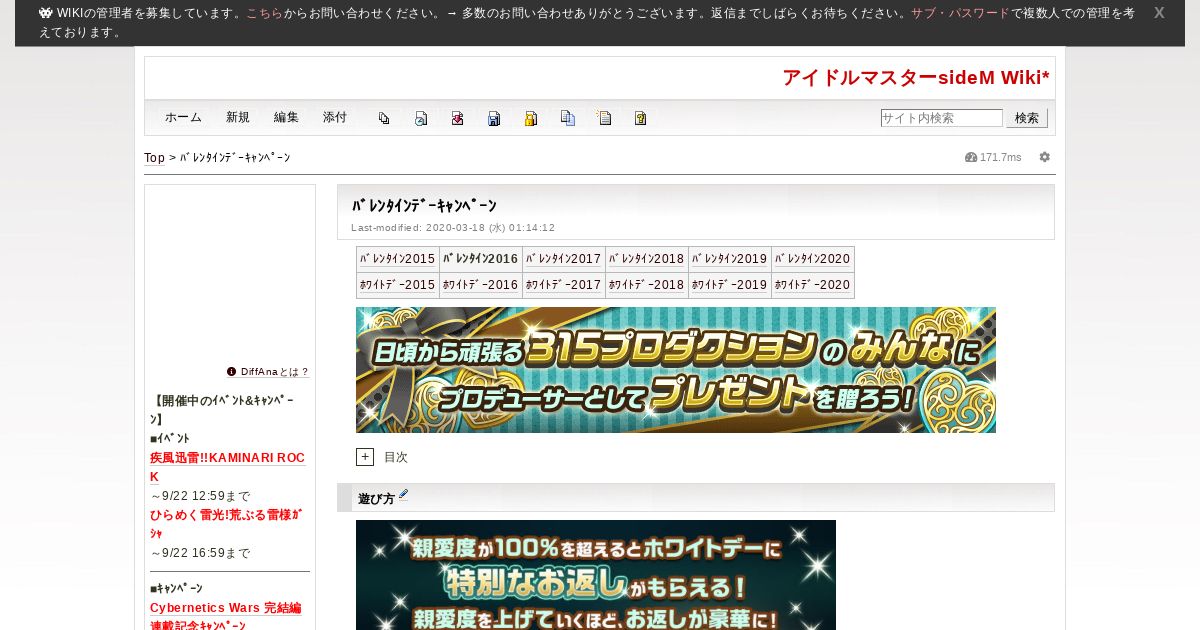Open the ホワイトデー2018 table link

click(x=647, y=285)
